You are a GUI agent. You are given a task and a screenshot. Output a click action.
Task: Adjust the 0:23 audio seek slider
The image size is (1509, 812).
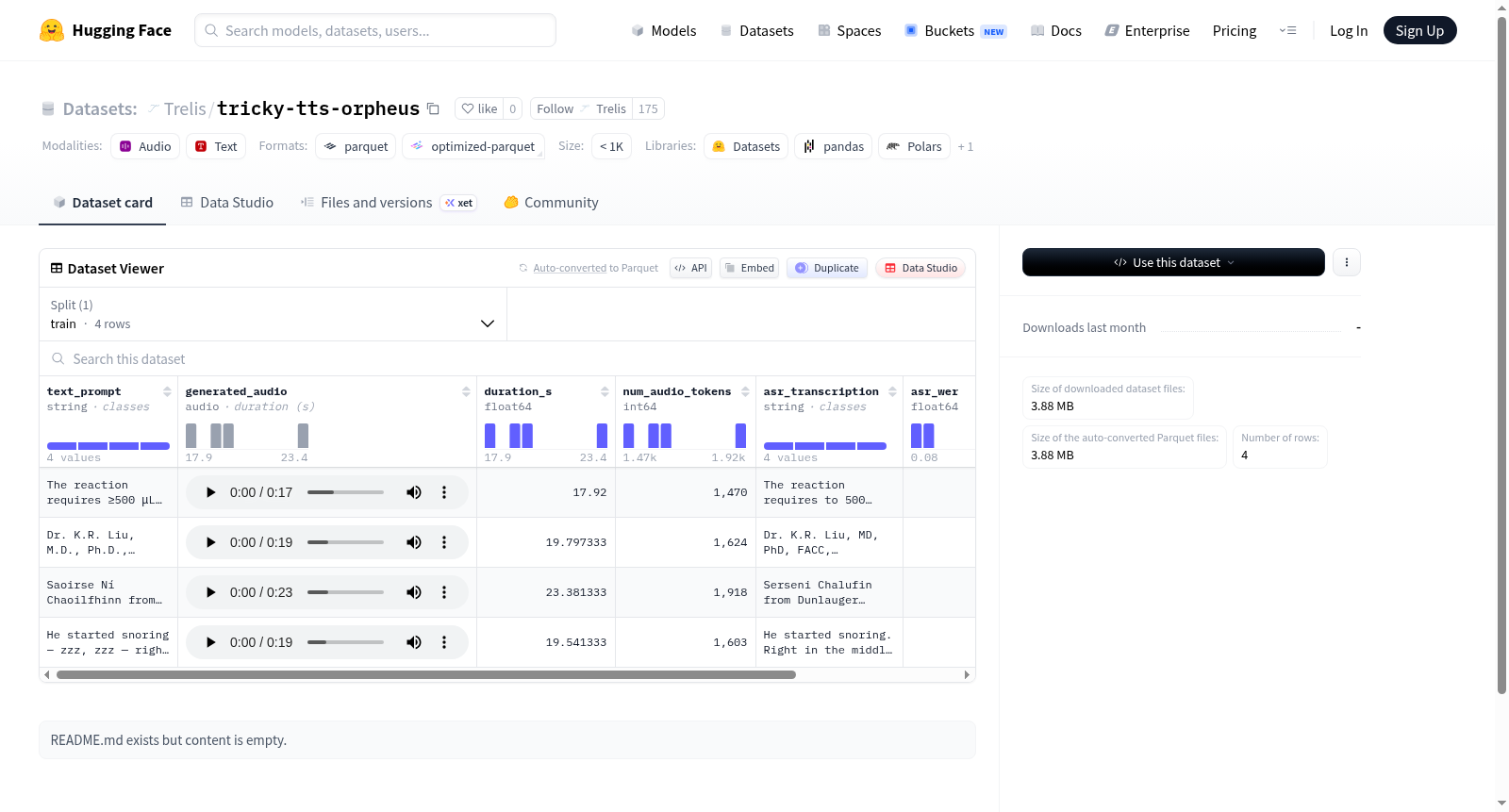(x=345, y=592)
